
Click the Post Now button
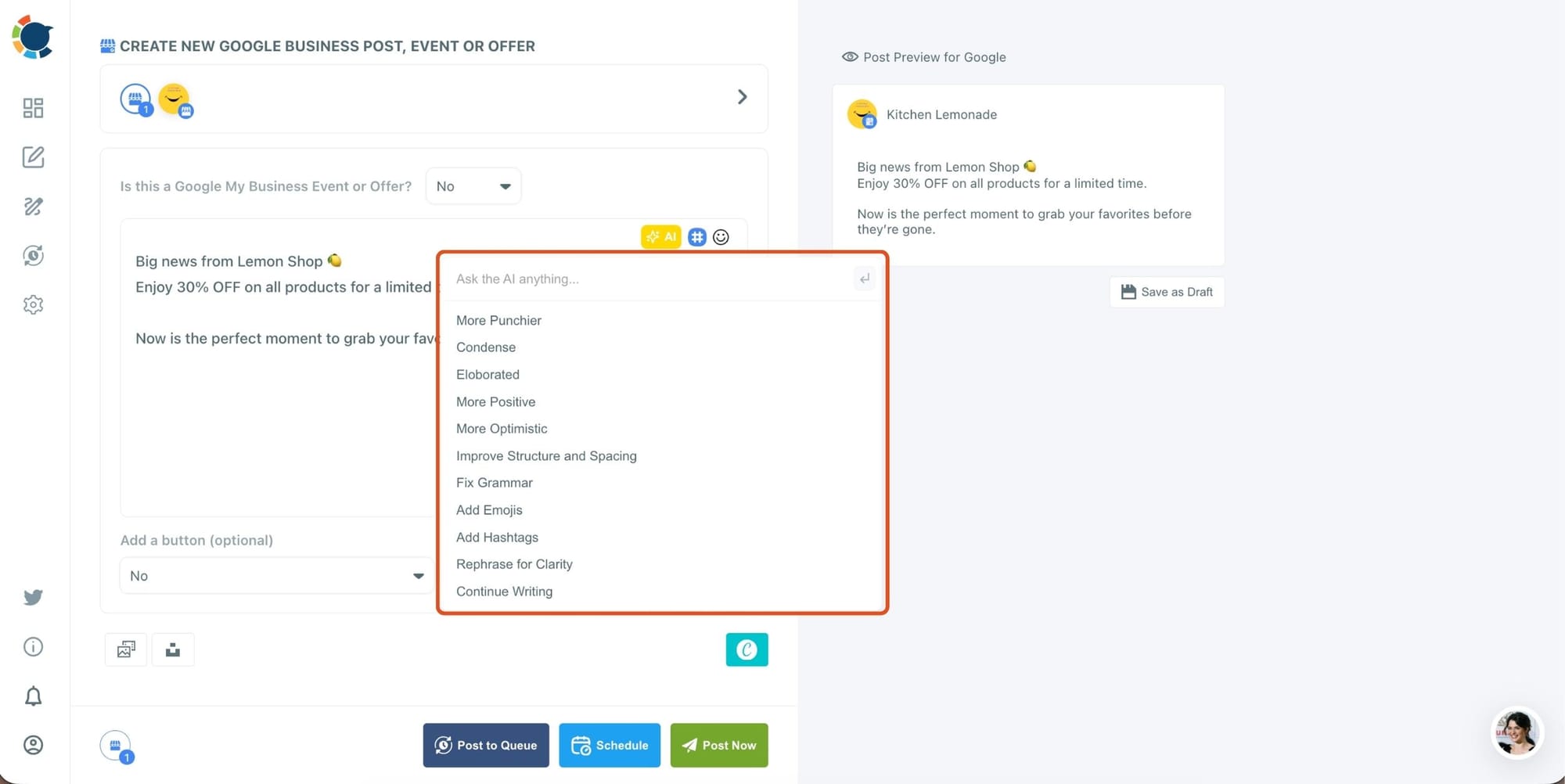(718, 745)
